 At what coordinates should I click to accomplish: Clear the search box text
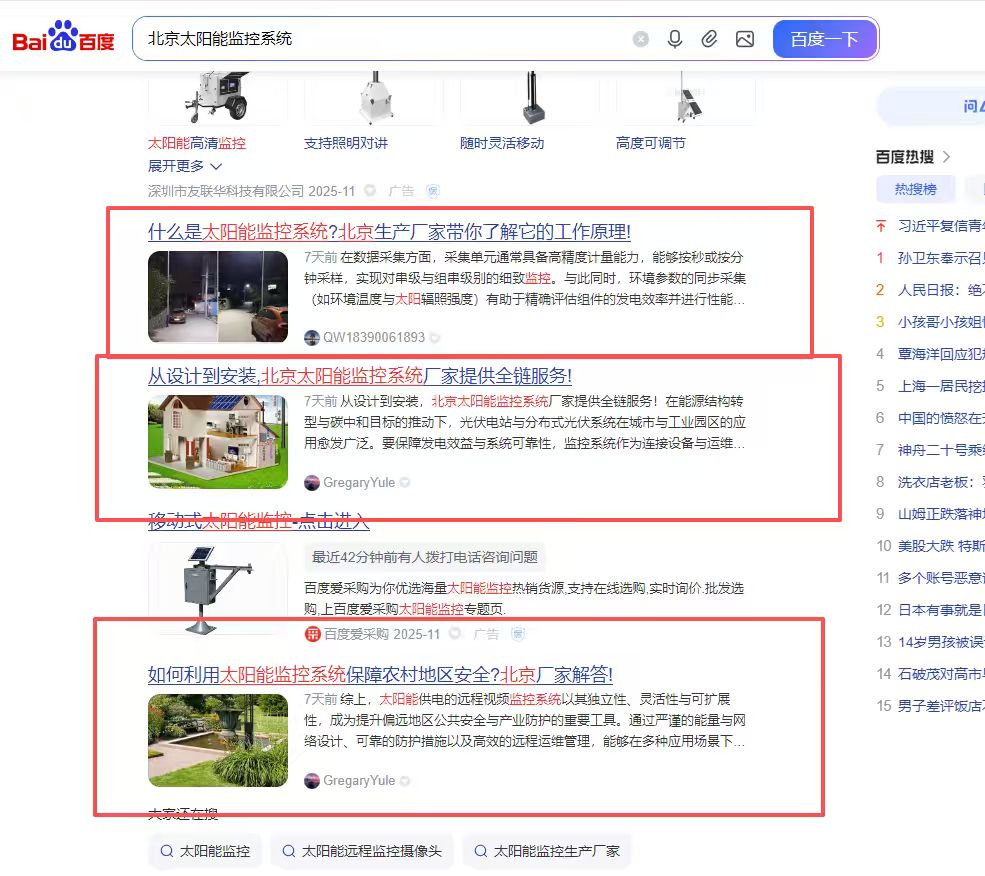pos(641,39)
